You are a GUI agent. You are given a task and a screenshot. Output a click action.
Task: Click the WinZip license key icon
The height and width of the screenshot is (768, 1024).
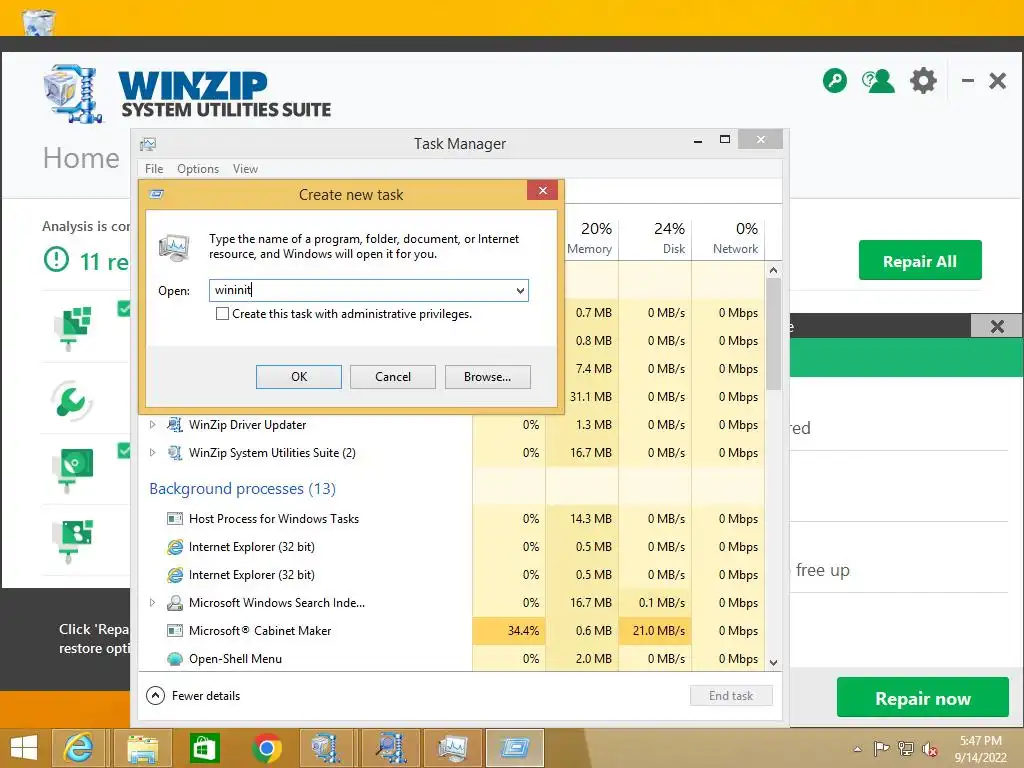835,81
